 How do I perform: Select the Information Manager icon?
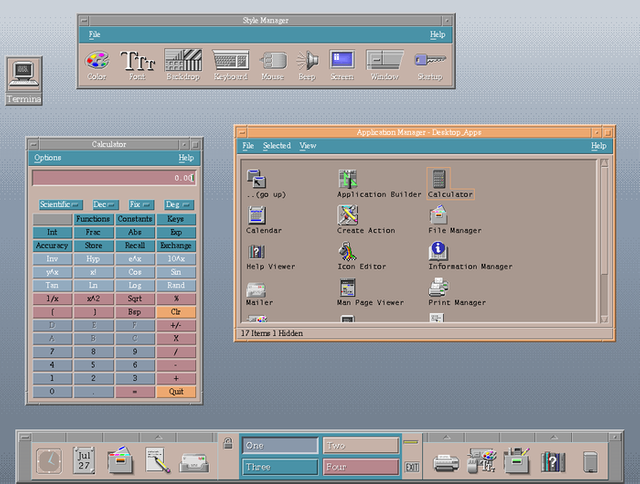[x=439, y=251]
